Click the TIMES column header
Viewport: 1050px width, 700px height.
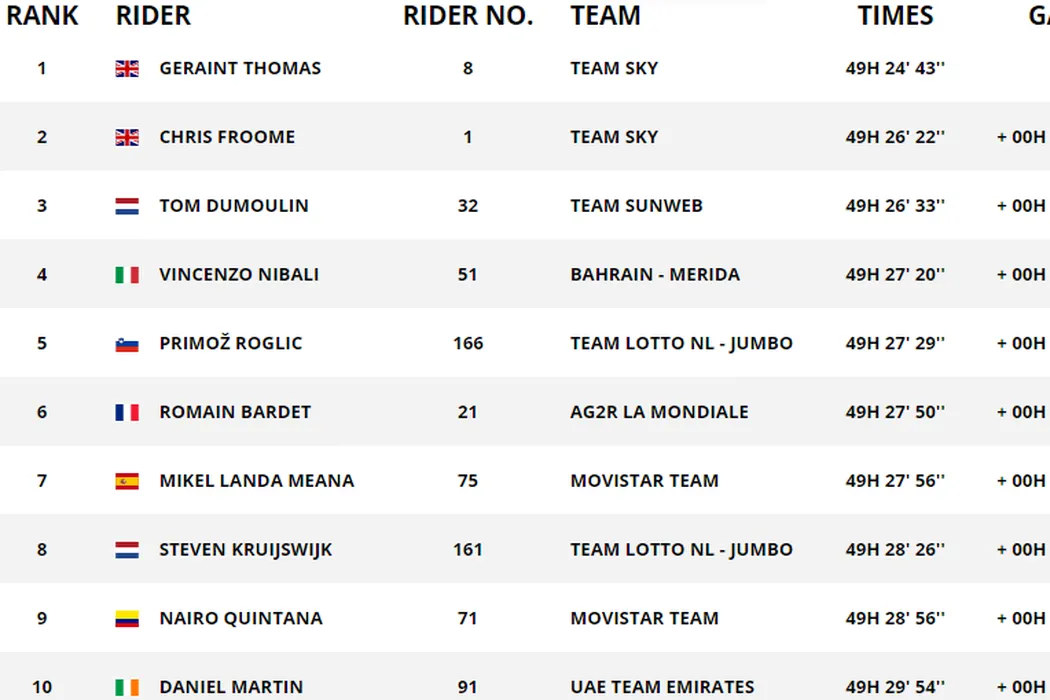coord(895,16)
